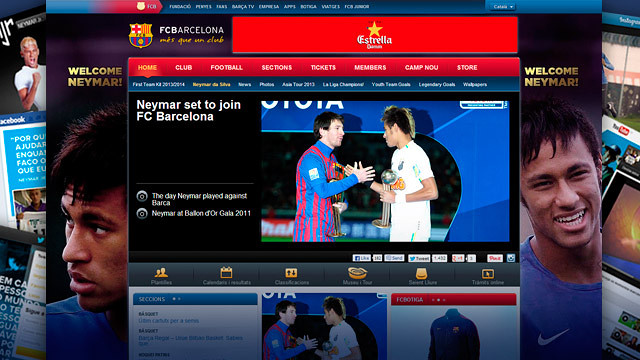
Task: Click FUNDACIÓ in the top bar
Action: (180, 7)
